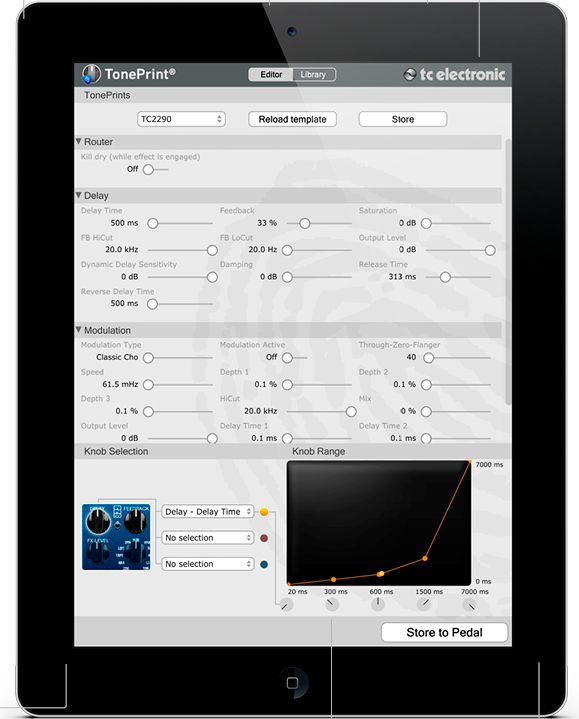The height and width of the screenshot is (719, 579).
Task: Switch to the Editor tab
Action: click(271, 74)
